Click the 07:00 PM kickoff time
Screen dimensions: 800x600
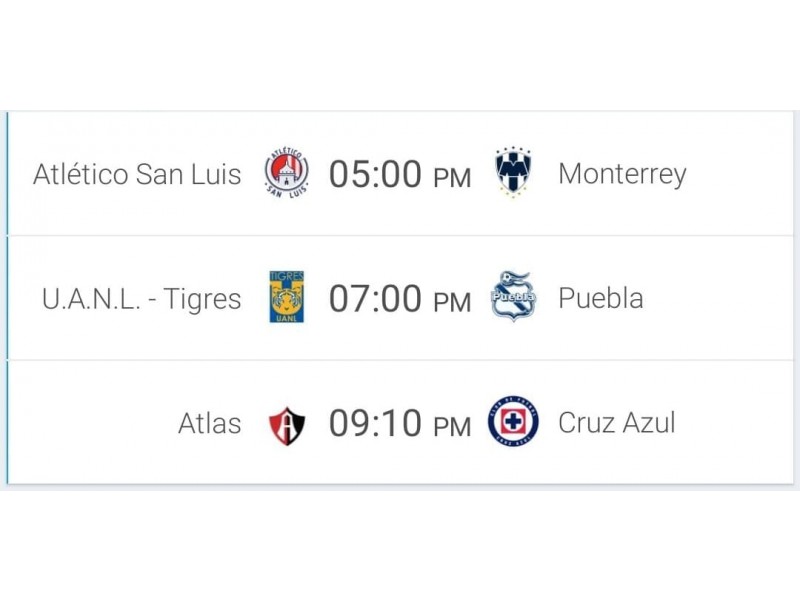point(399,298)
